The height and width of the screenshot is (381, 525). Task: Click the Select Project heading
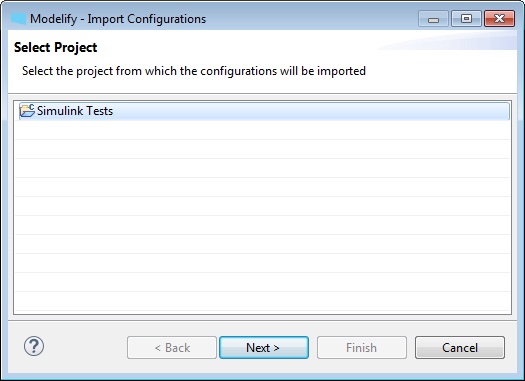[56, 48]
